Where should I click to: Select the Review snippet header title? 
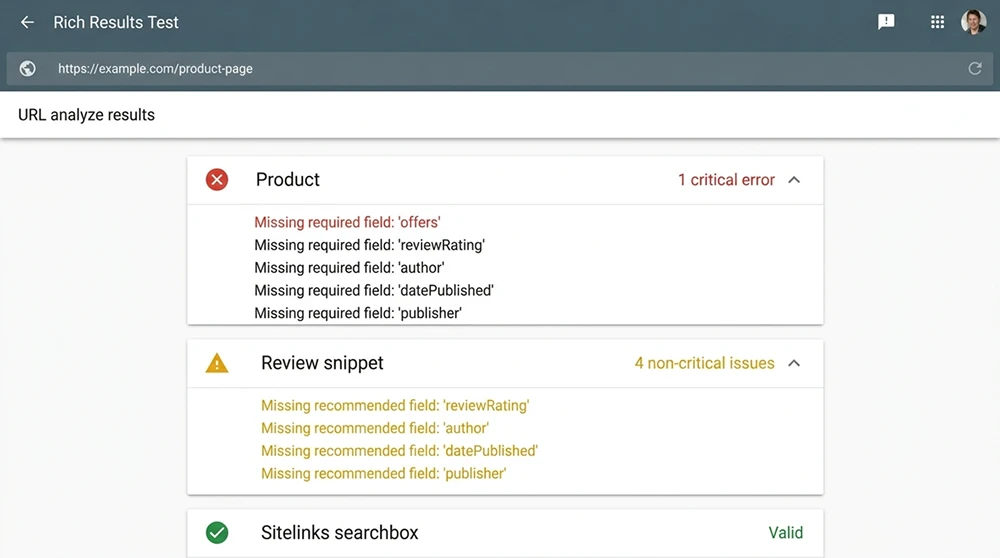[x=322, y=363]
